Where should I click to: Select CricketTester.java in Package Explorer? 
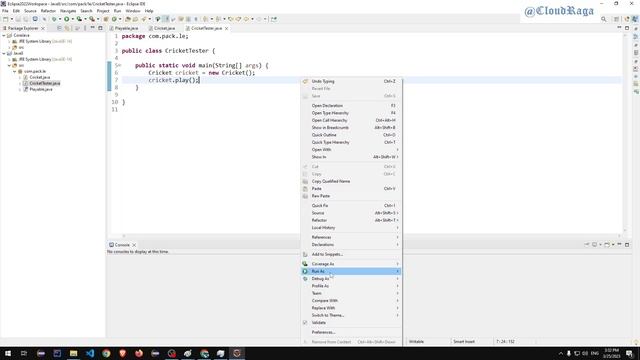click(x=44, y=83)
